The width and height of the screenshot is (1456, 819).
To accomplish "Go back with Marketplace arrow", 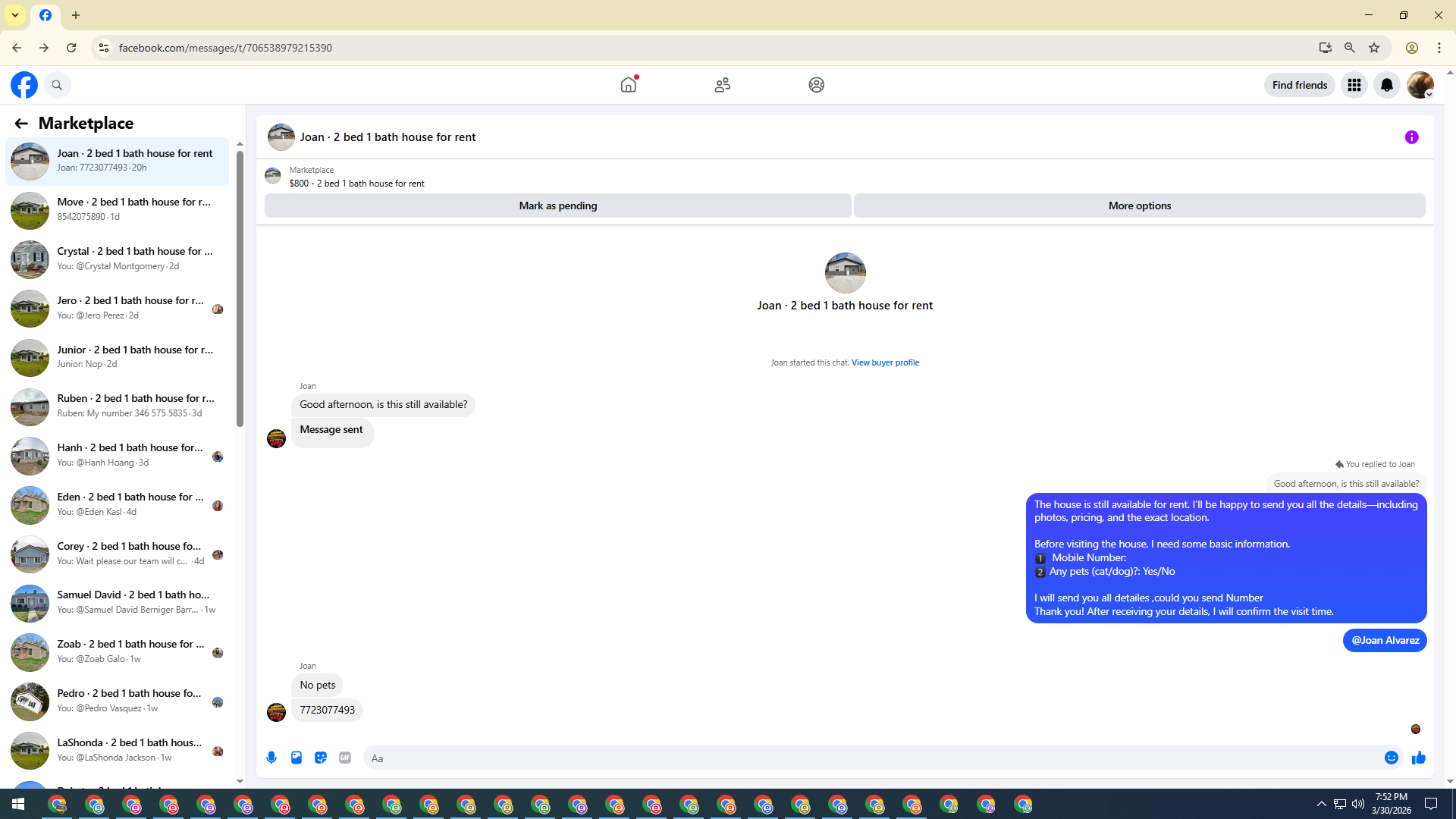I will [21, 124].
